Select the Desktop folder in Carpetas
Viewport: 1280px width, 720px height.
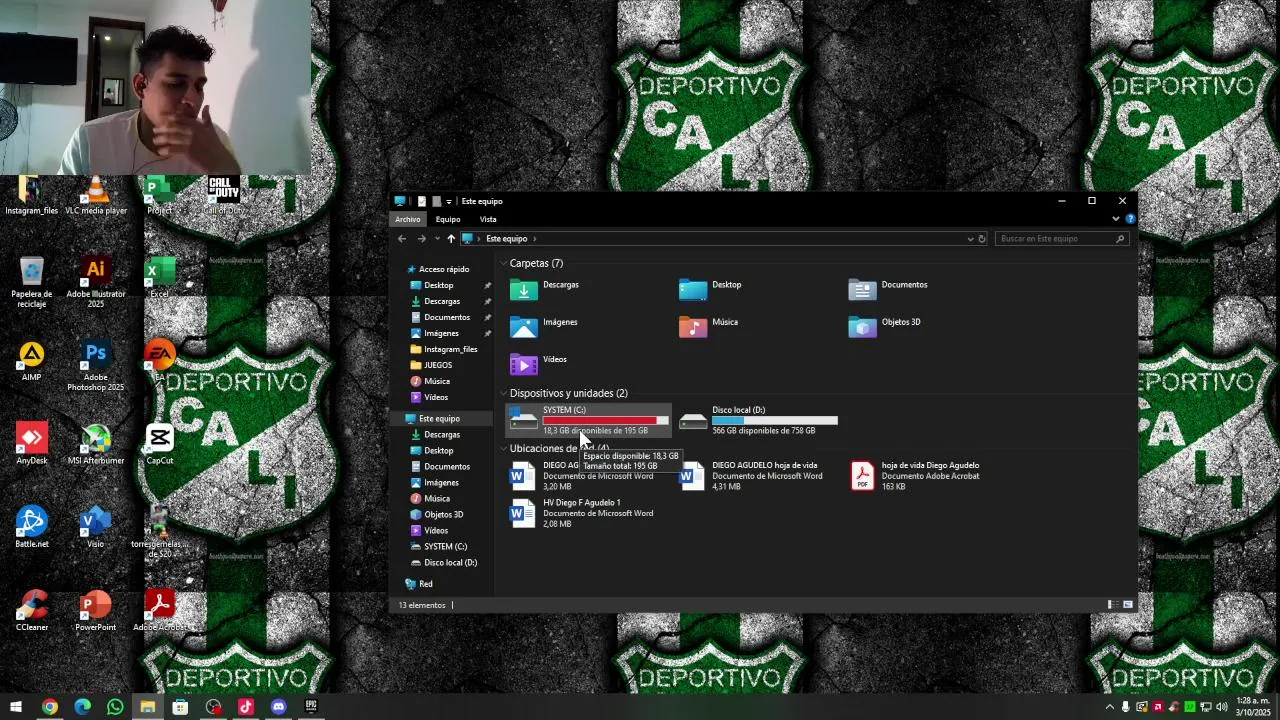[711, 290]
